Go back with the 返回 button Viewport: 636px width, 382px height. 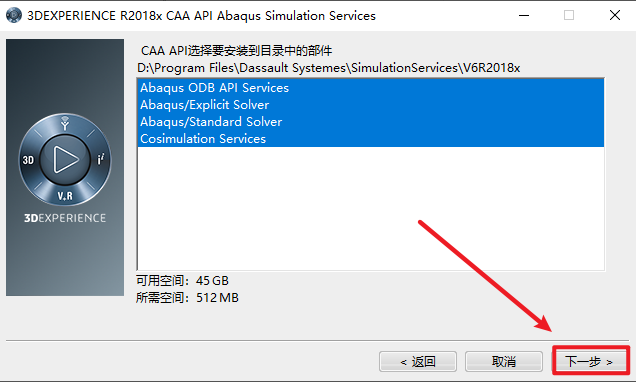[418, 361]
